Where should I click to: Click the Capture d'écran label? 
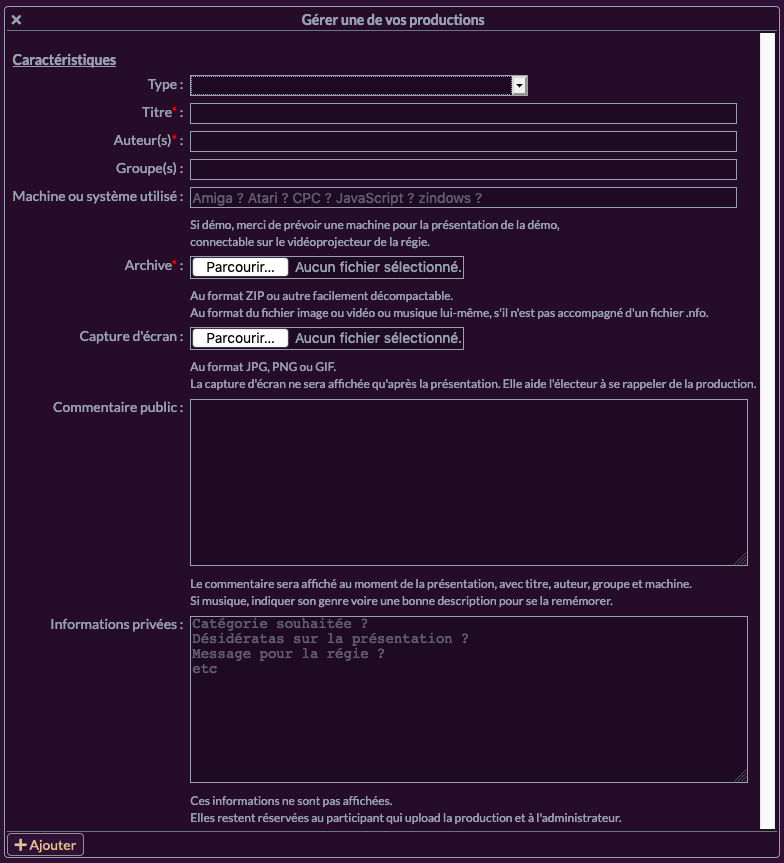point(131,336)
